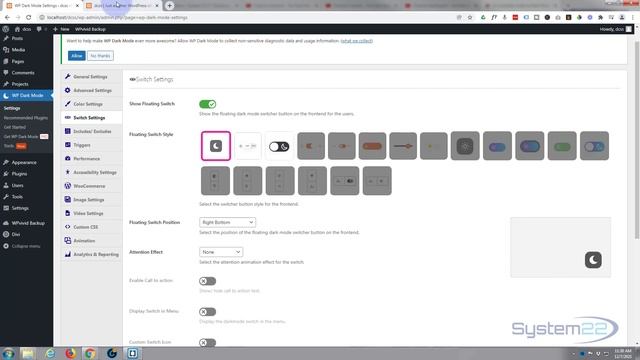Open Animation settings tab
The image size is (640, 360).
pyautogui.click(x=91, y=240)
